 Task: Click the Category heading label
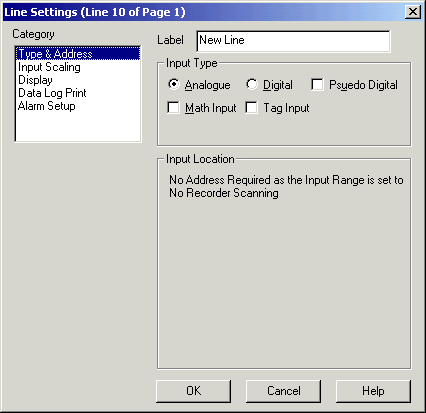(x=33, y=34)
